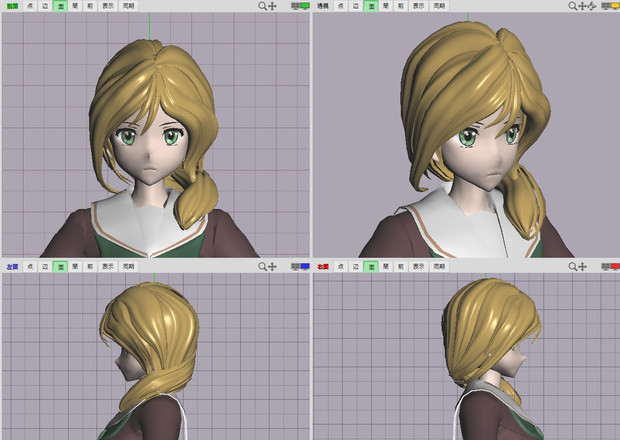Select the pan arrows in the front view
The height and width of the screenshot is (440, 620).
click(272, 6)
